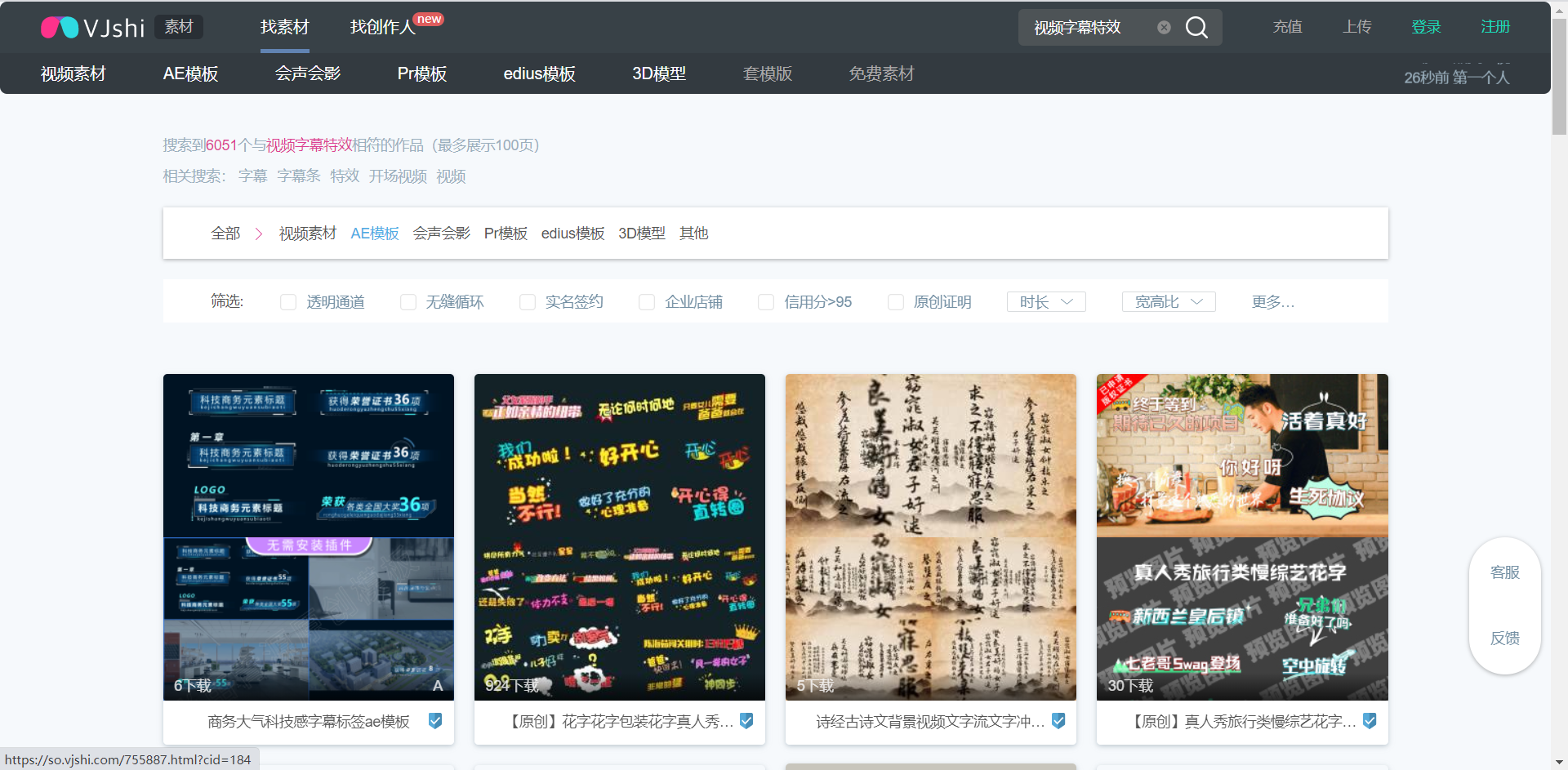
Task: Expand 更多... filter options
Action: click(1272, 302)
